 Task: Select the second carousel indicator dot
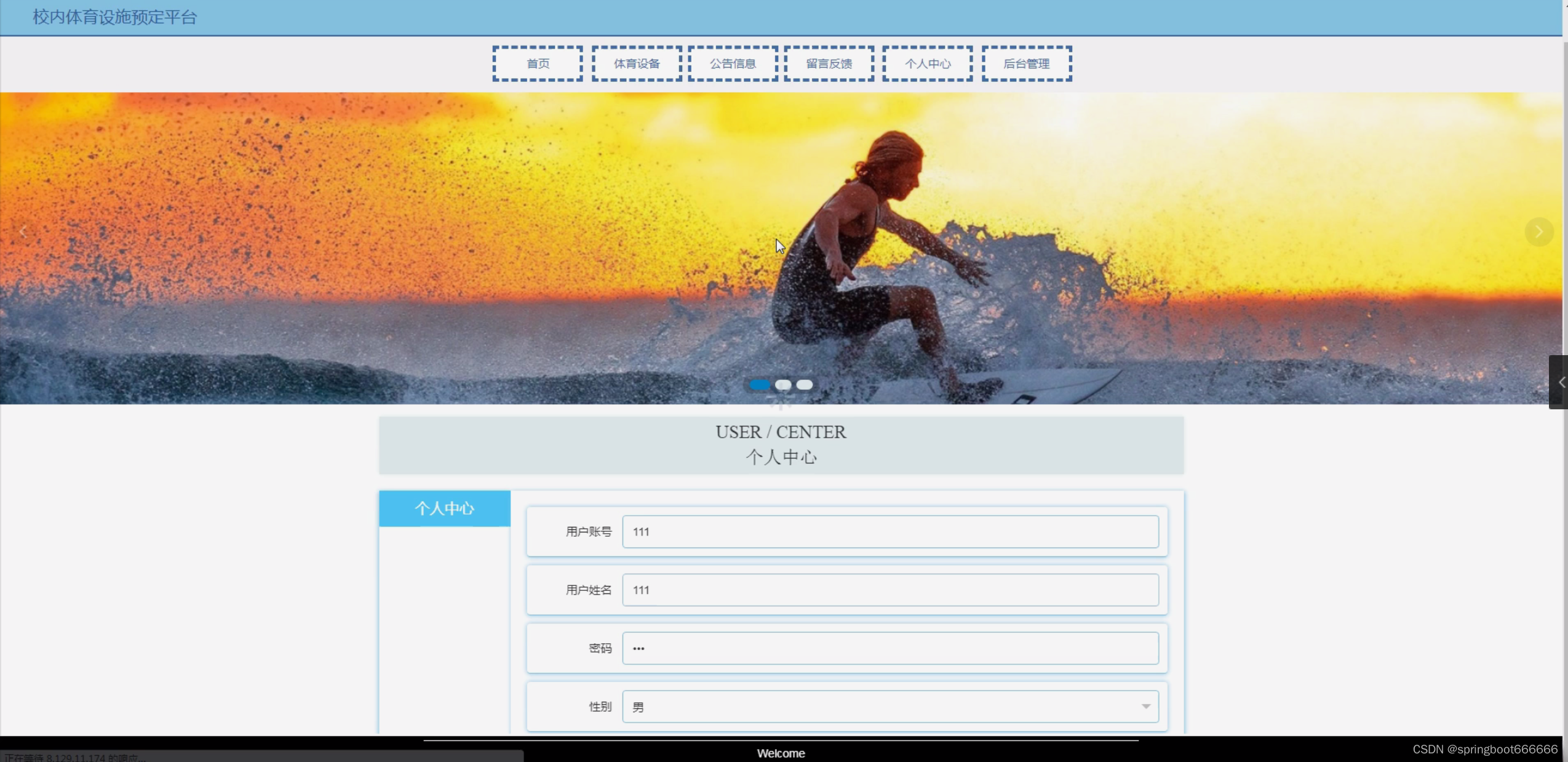click(x=783, y=385)
